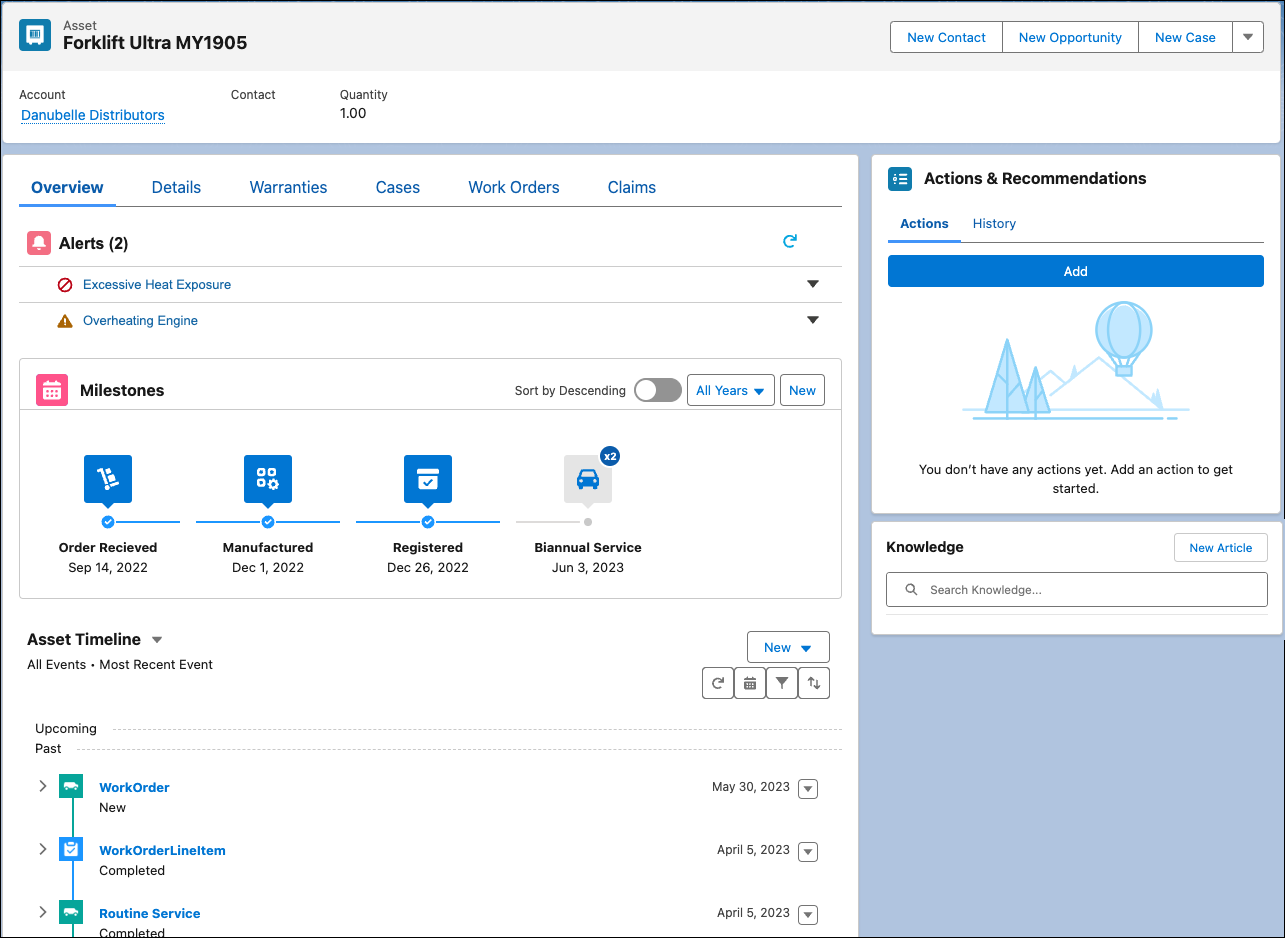Open the Registered milestone icon
Viewport: 1285px width, 938px height.
tap(427, 479)
